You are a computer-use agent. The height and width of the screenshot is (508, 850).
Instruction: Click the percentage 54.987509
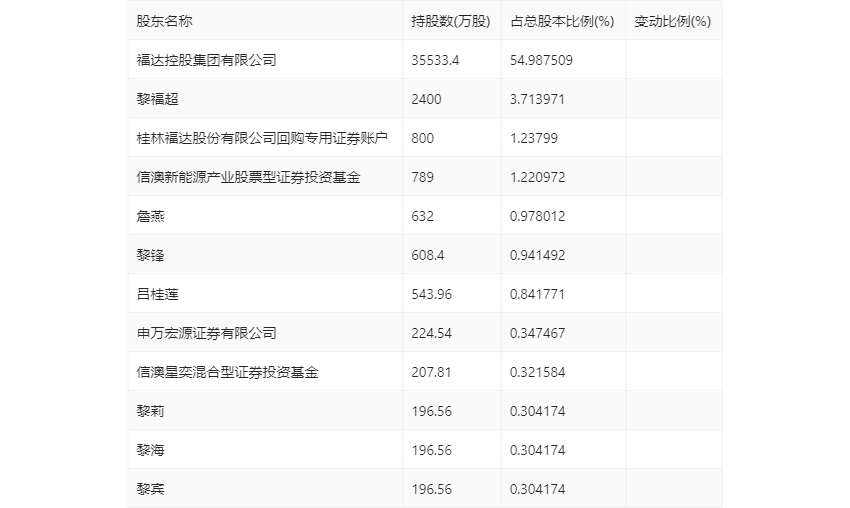[x=541, y=60]
